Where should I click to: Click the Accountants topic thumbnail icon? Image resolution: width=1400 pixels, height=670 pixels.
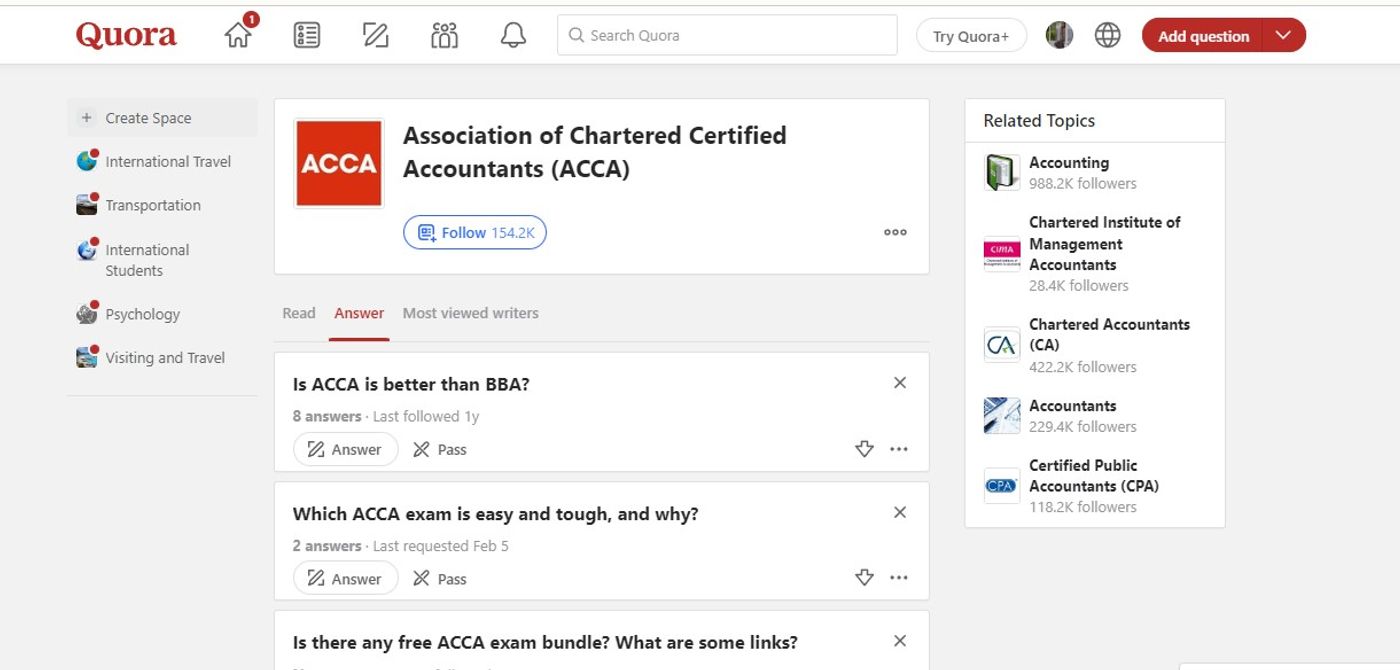coord(1002,415)
